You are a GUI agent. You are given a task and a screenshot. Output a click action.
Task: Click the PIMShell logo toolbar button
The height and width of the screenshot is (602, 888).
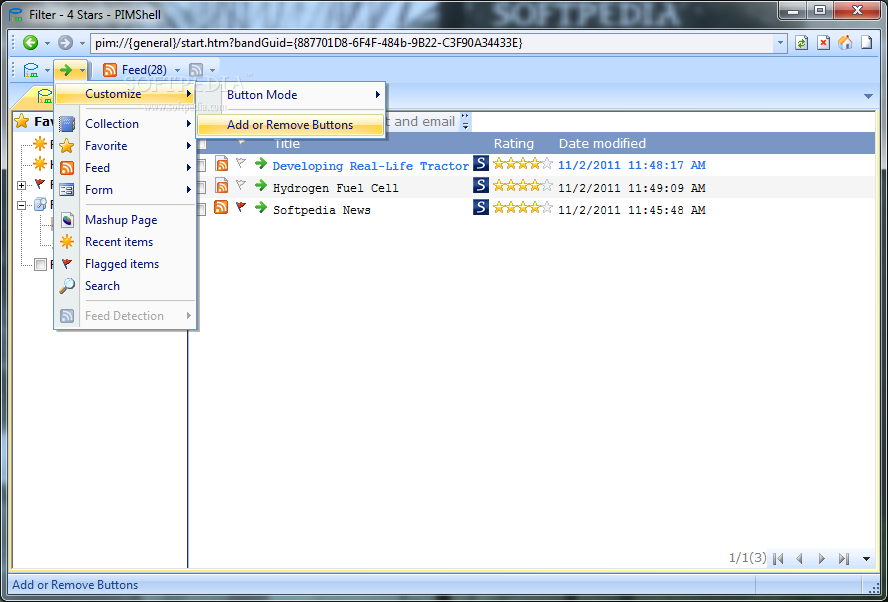31,70
